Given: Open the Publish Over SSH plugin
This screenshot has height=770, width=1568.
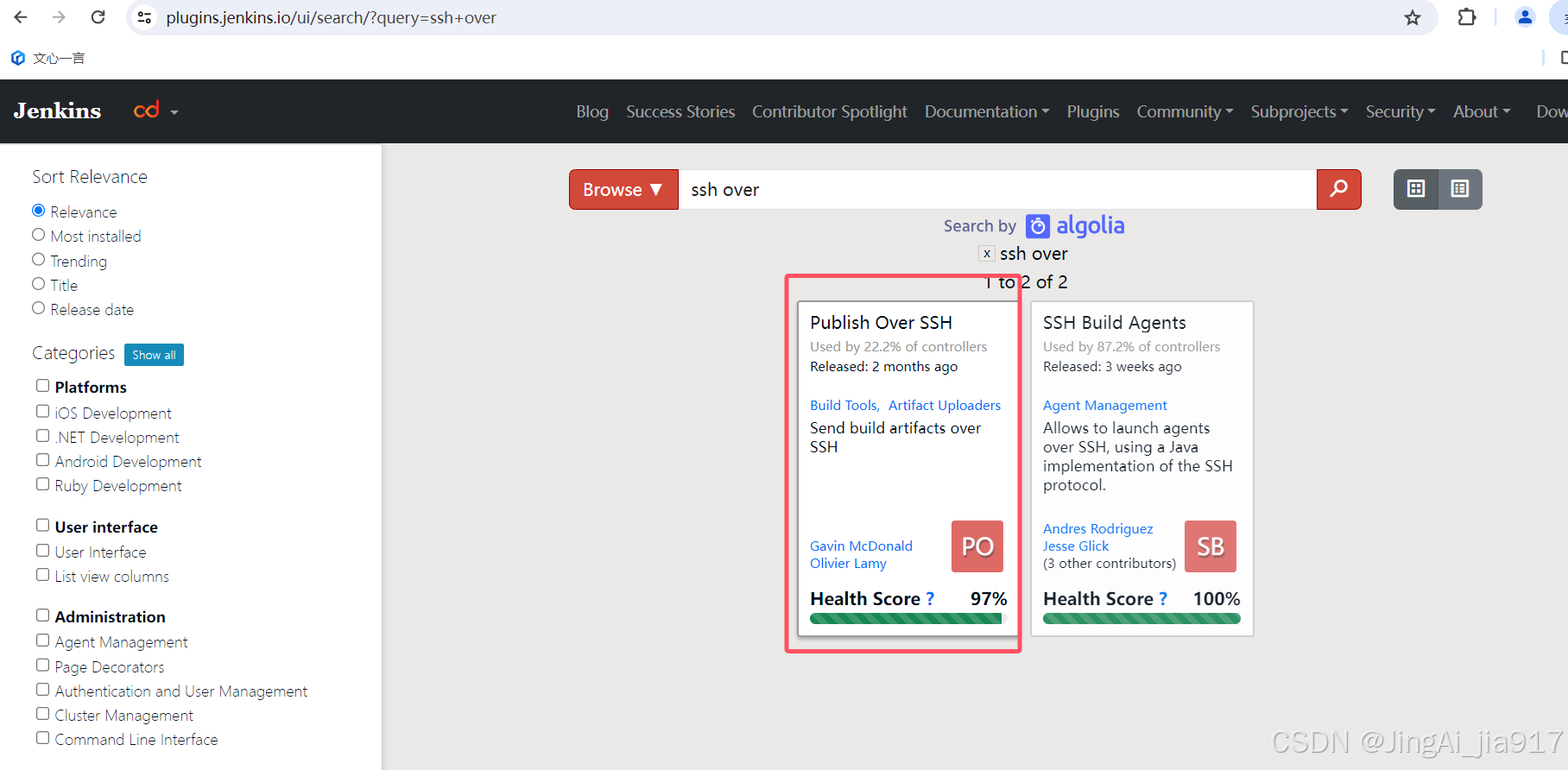Looking at the screenshot, I should (x=881, y=323).
